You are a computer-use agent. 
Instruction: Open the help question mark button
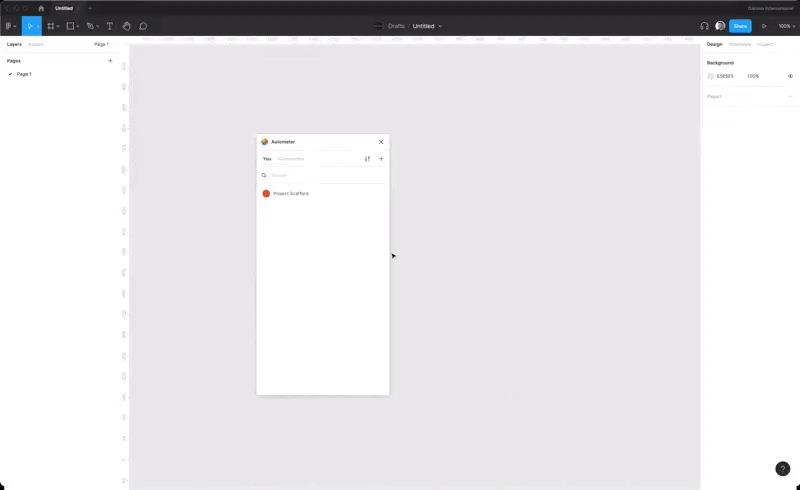pos(783,469)
